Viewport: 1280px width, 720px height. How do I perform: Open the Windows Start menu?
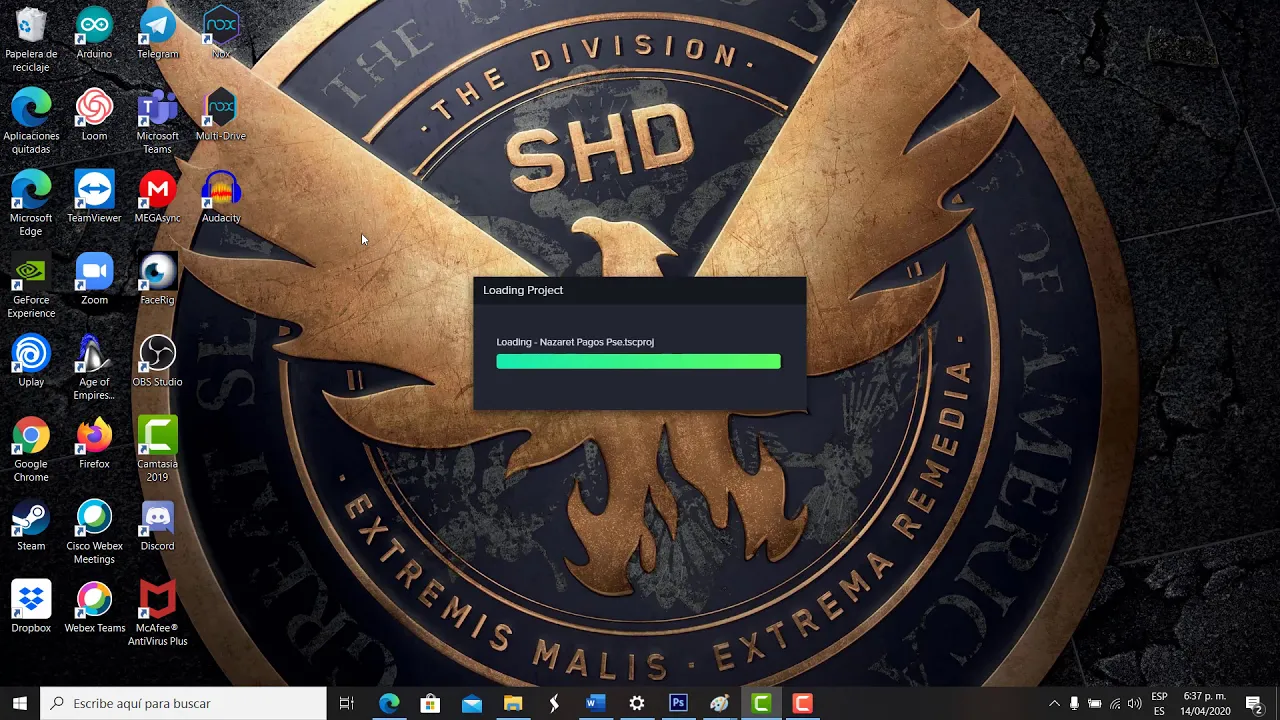click(x=20, y=703)
